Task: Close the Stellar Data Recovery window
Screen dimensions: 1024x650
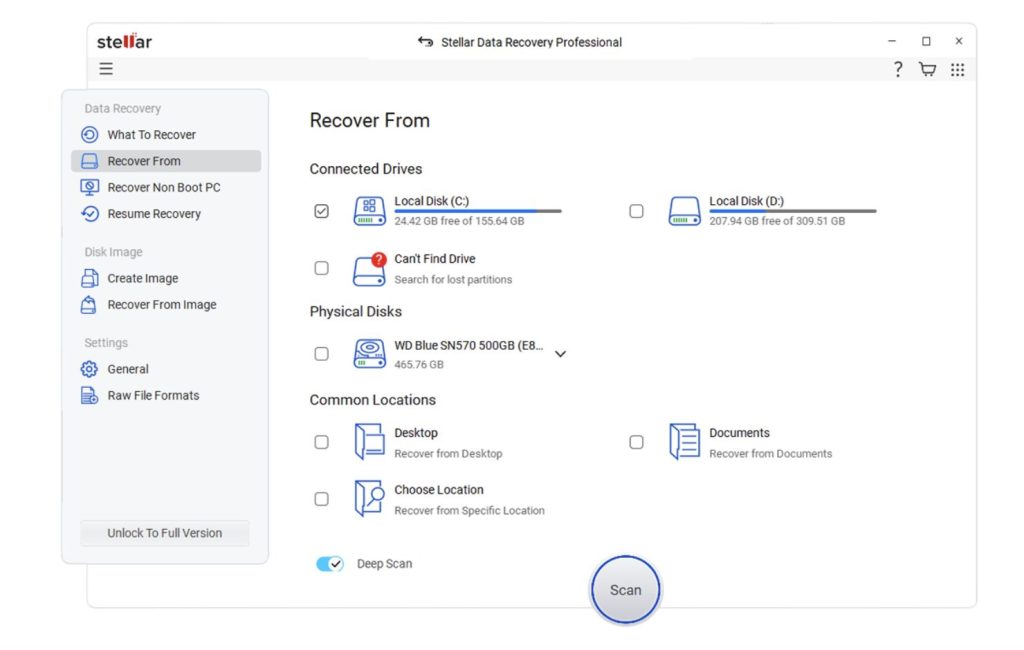Action: [x=959, y=41]
